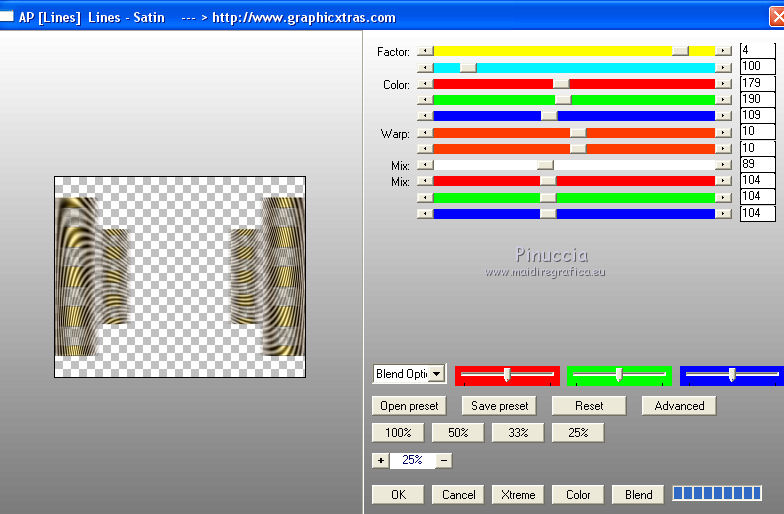
Task: Click the Factor value field showing 4
Action: point(758,50)
